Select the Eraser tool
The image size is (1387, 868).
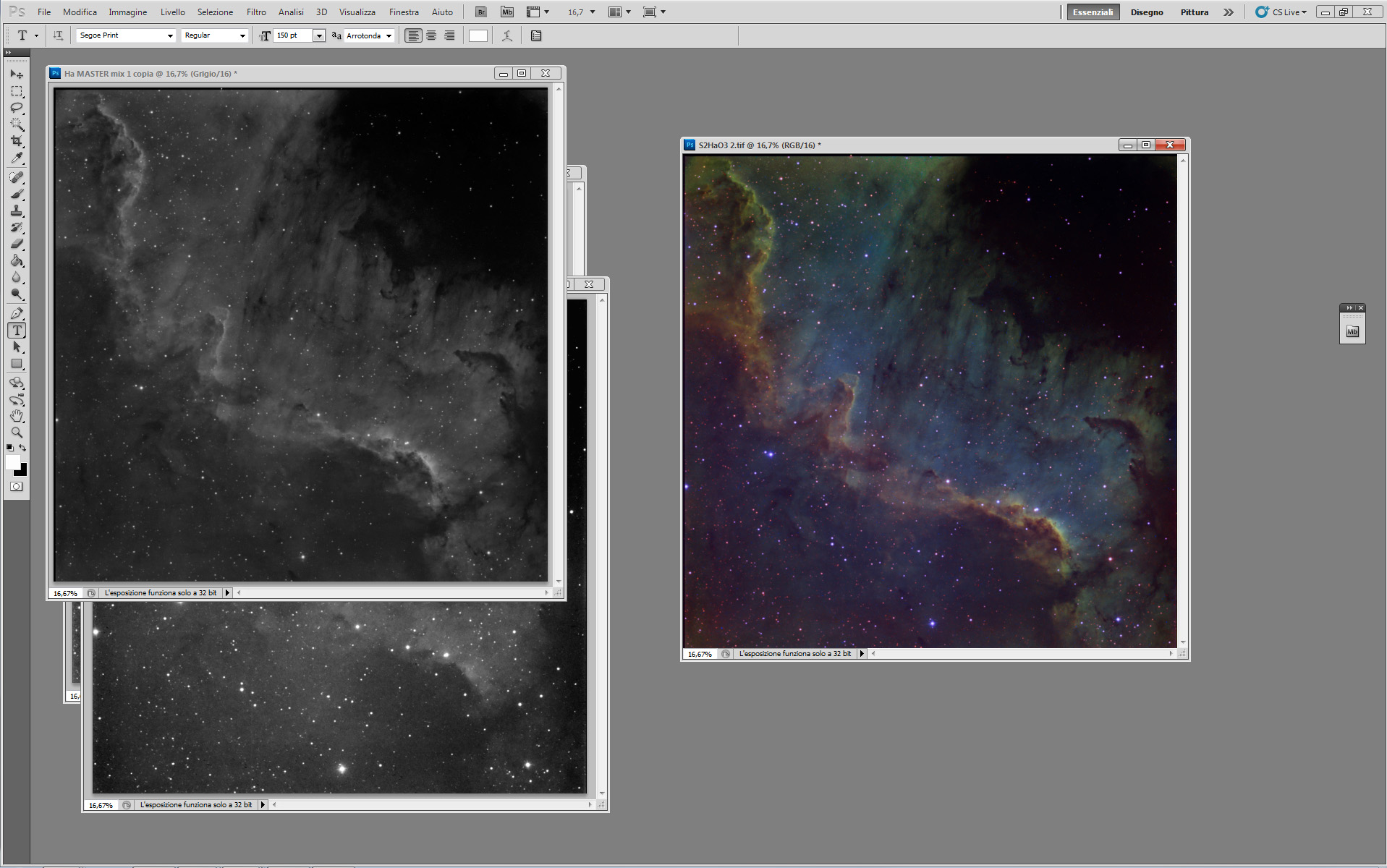[x=17, y=244]
